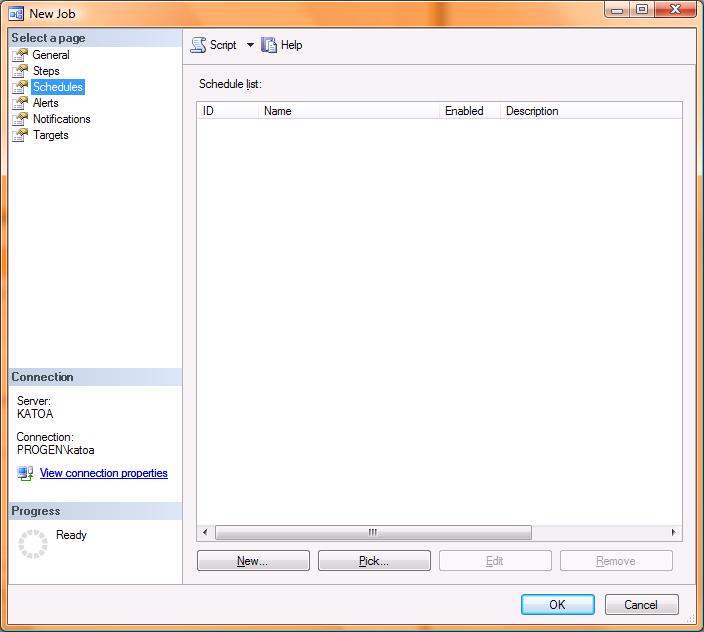Image resolution: width=704 pixels, height=632 pixels.
Task: Click the Help book icon
Action: coord(269,45)
